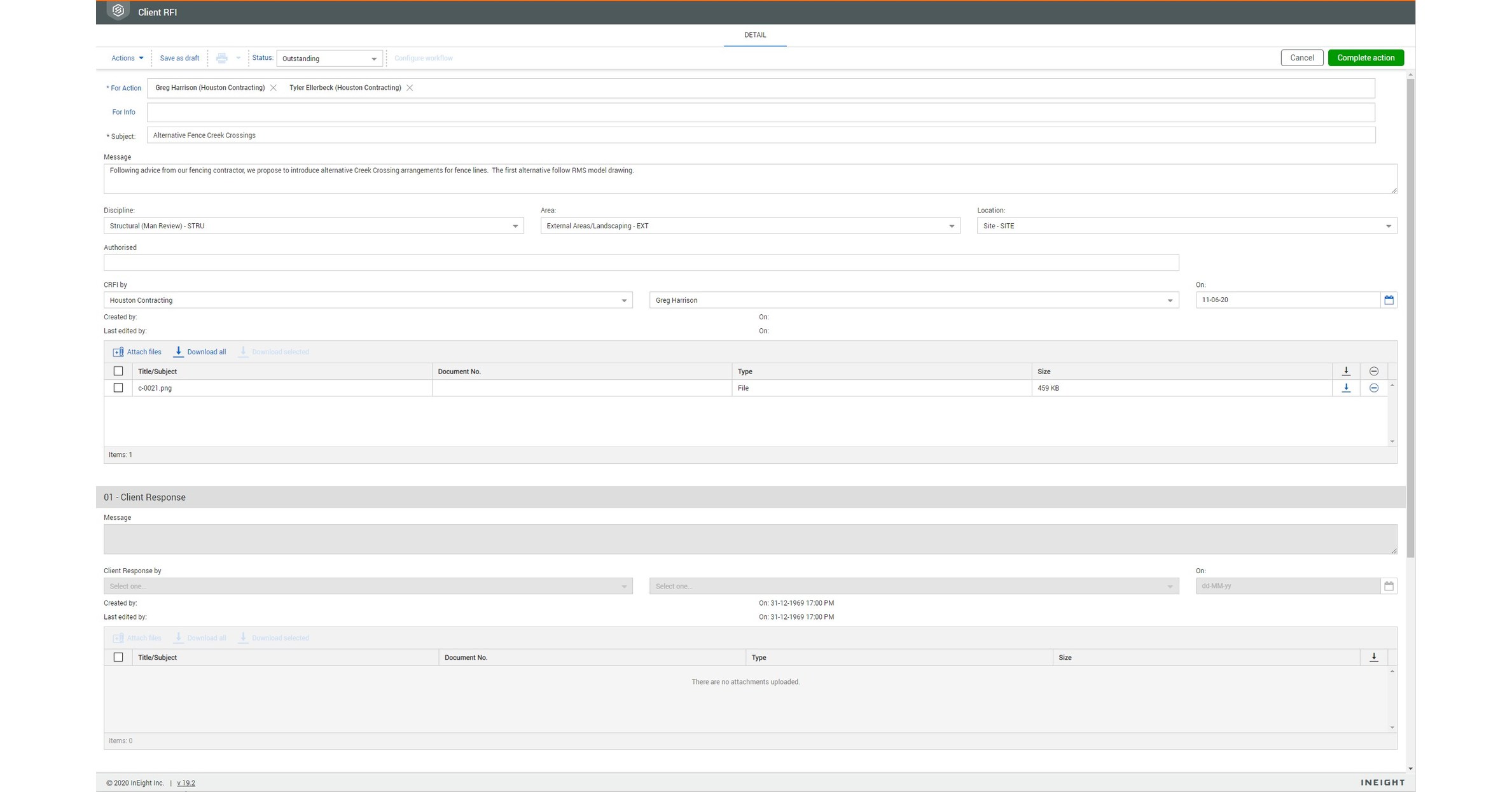Open the Status dropdown showing Outstanding

(374, 58)
